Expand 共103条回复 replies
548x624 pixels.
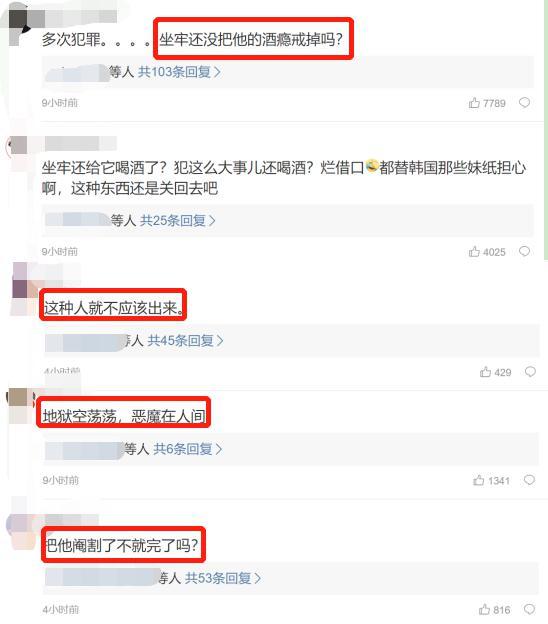(179, 72)
